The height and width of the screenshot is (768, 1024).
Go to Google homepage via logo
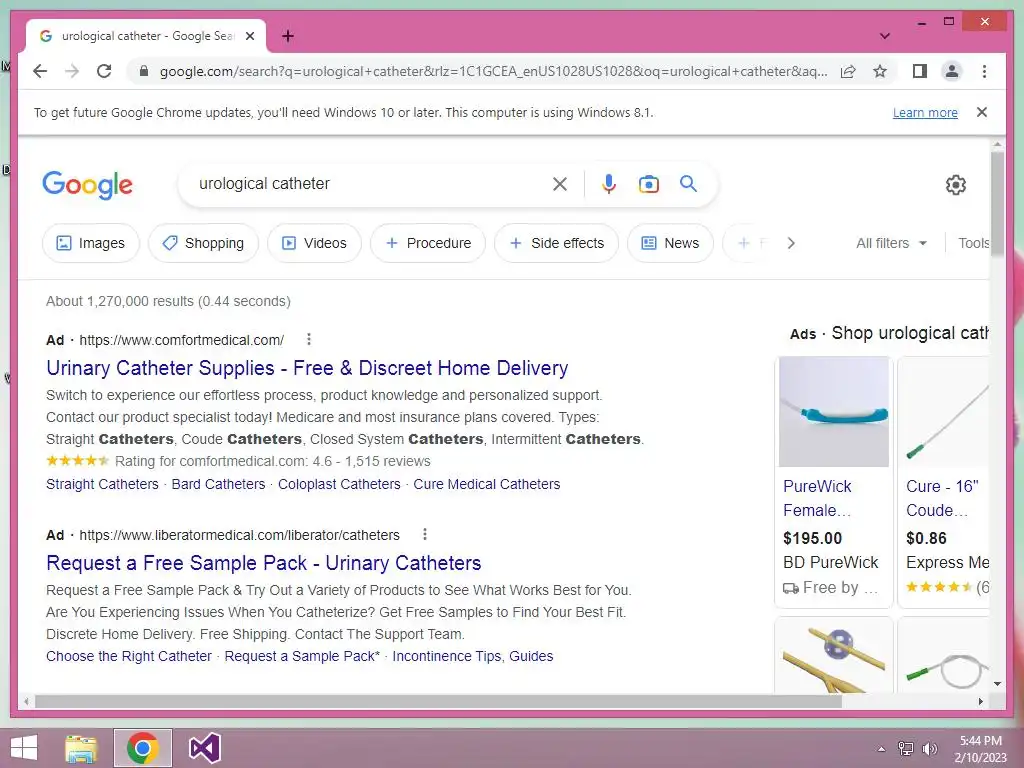coord(88,185)
